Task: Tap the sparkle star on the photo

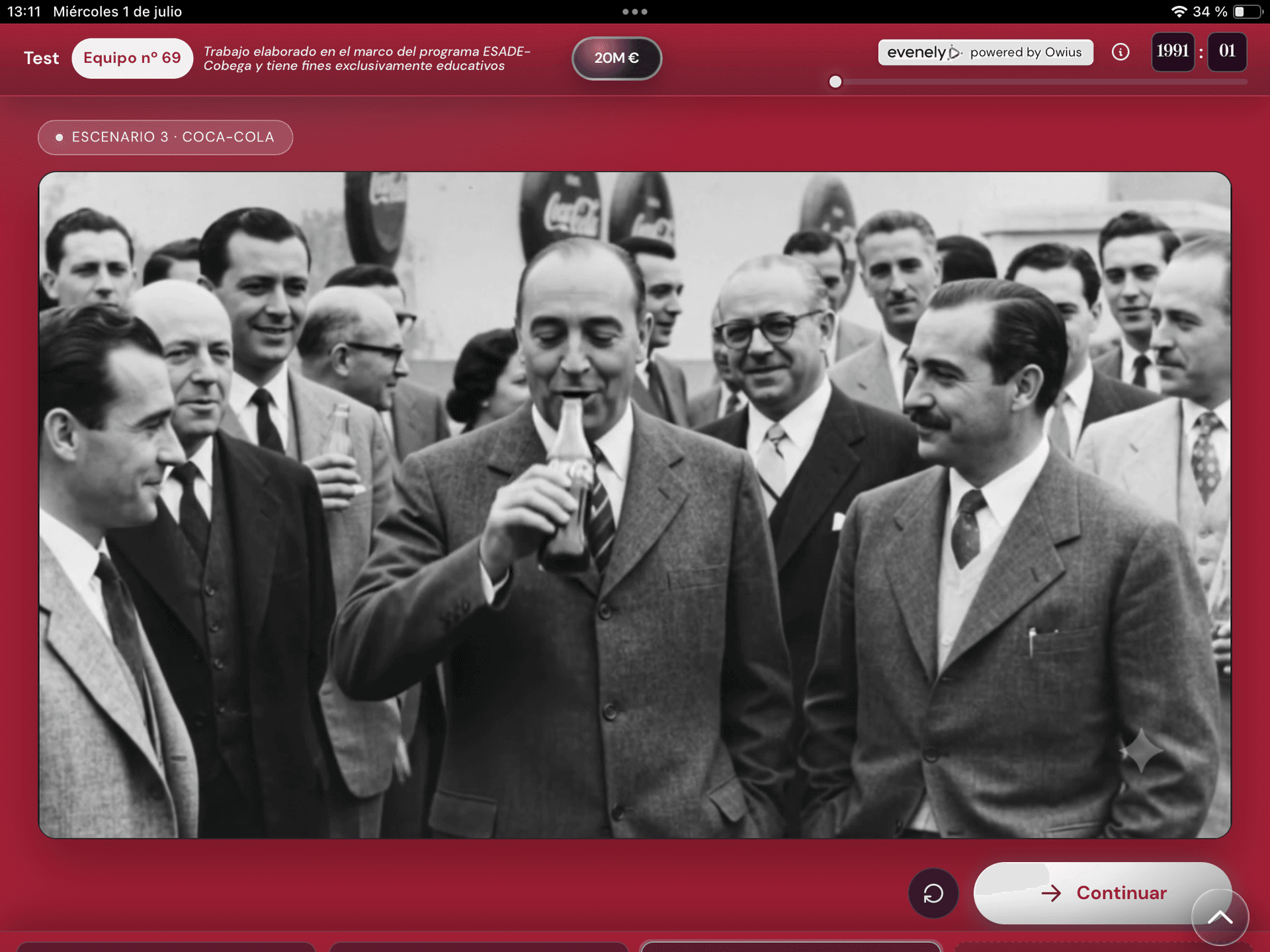Action: [1142, 750]
